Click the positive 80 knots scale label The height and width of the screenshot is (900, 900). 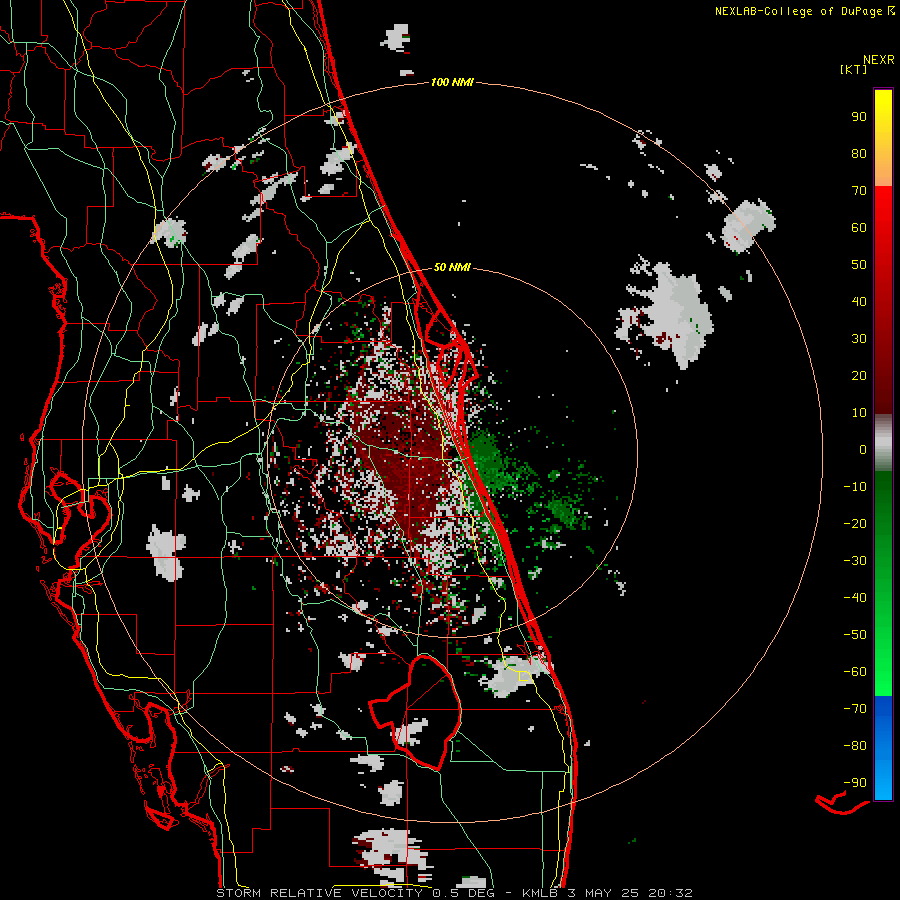[859, 153]
